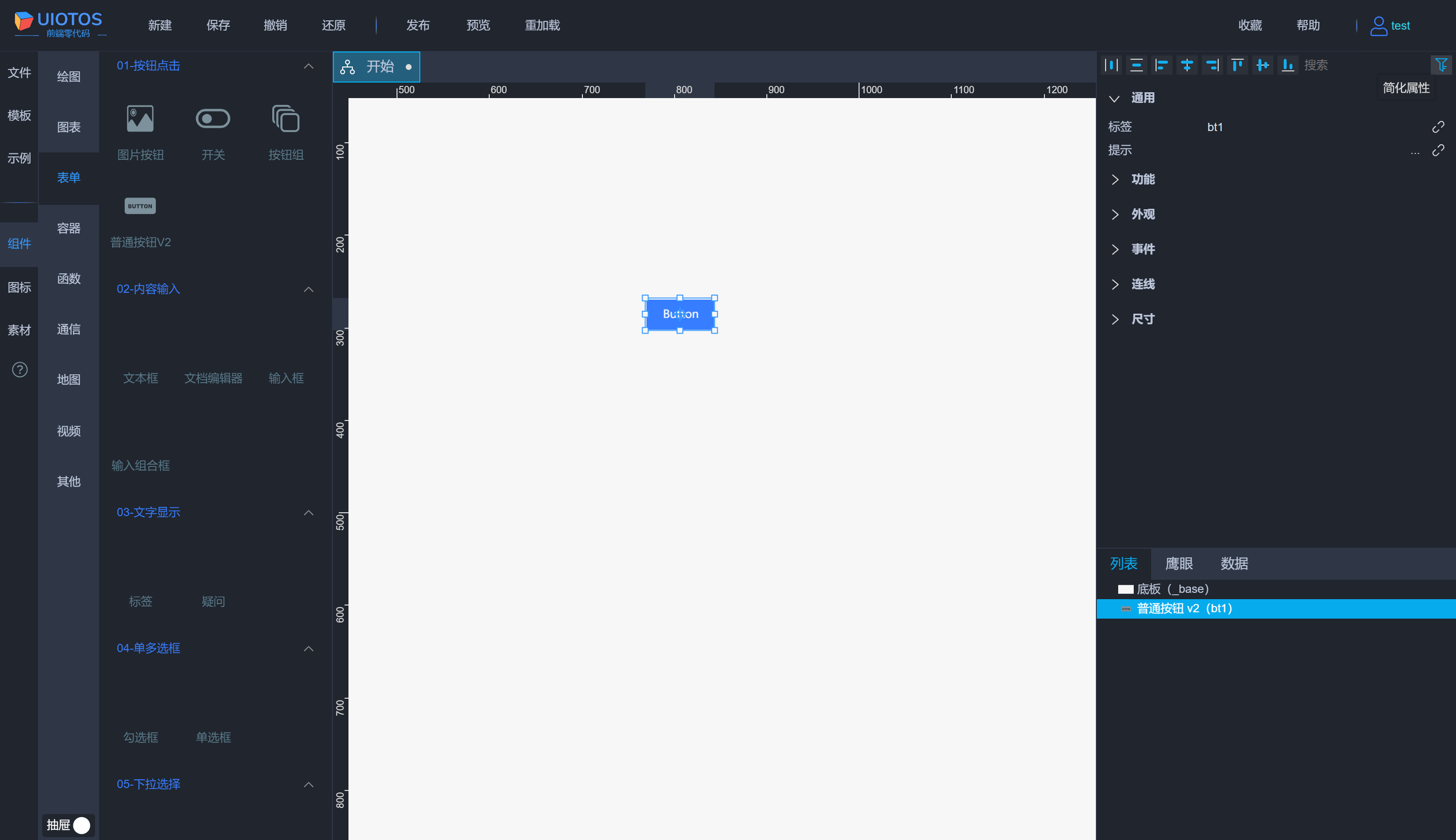Image resolution: width=1456 pixels, height=840 pixels.
Task: Switch to the 鹰眼 tab
Action: [1179, 564]
